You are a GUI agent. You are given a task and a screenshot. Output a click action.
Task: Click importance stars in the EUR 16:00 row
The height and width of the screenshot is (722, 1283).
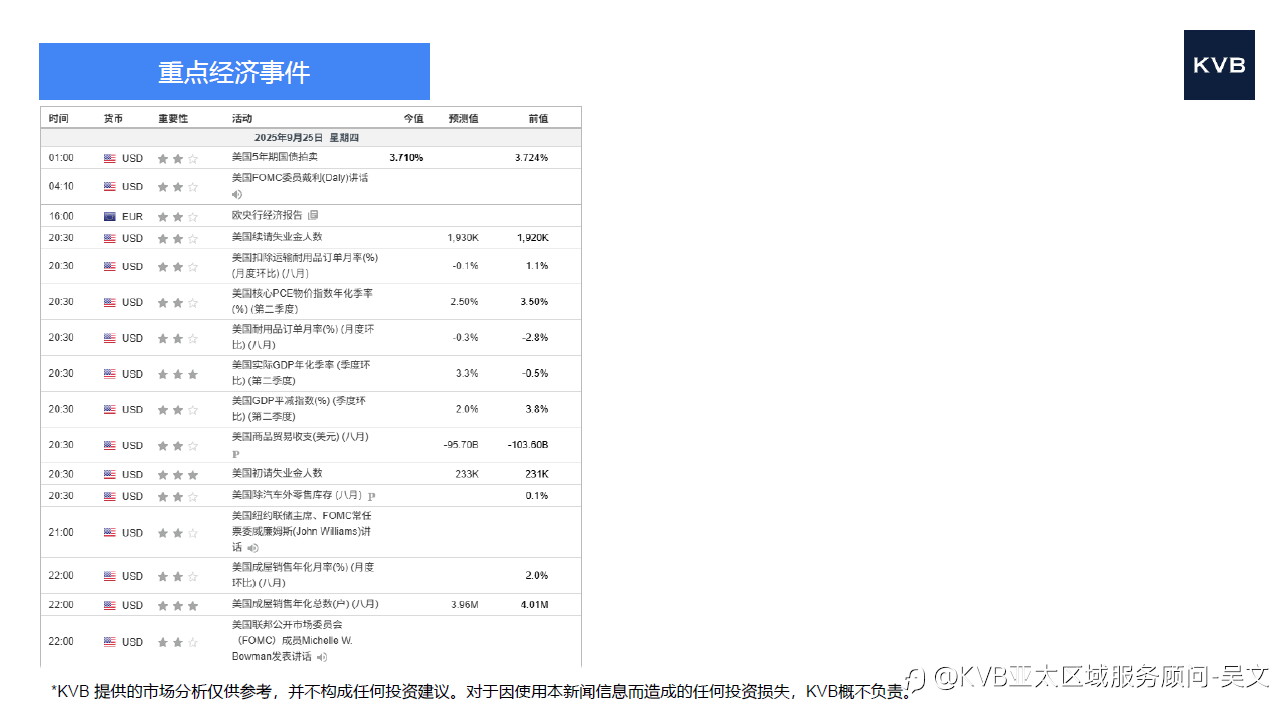[x=178, y=216]
